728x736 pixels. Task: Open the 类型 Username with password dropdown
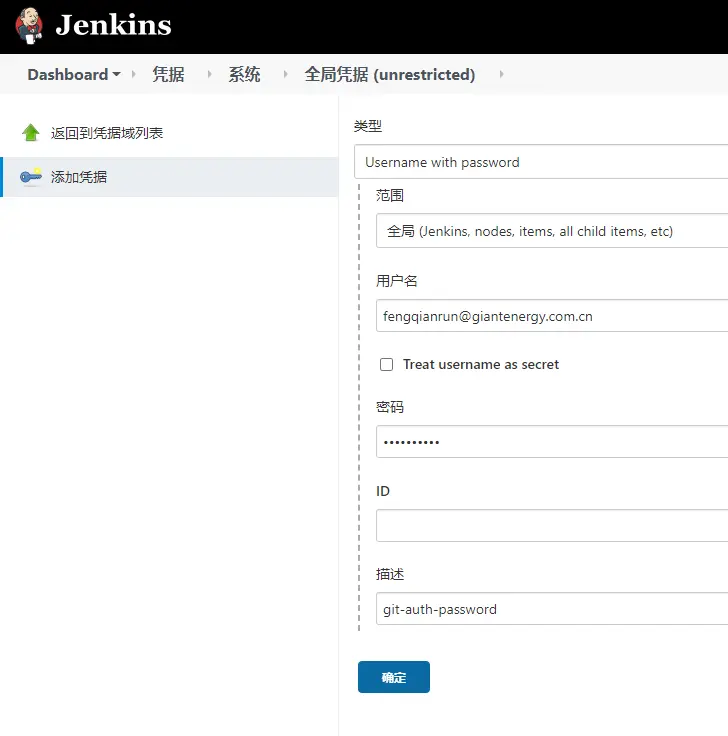click(x=540, y=162)
